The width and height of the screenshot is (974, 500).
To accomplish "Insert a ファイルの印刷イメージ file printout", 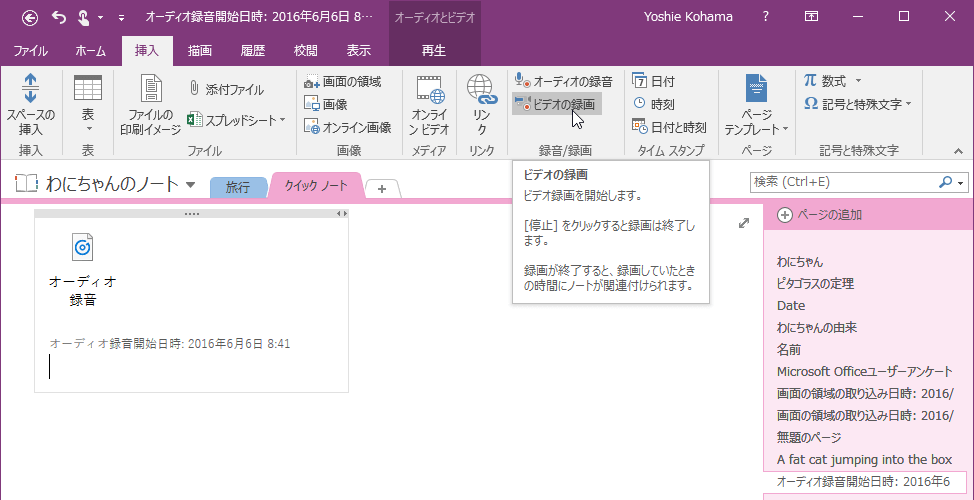I will 150,106.
